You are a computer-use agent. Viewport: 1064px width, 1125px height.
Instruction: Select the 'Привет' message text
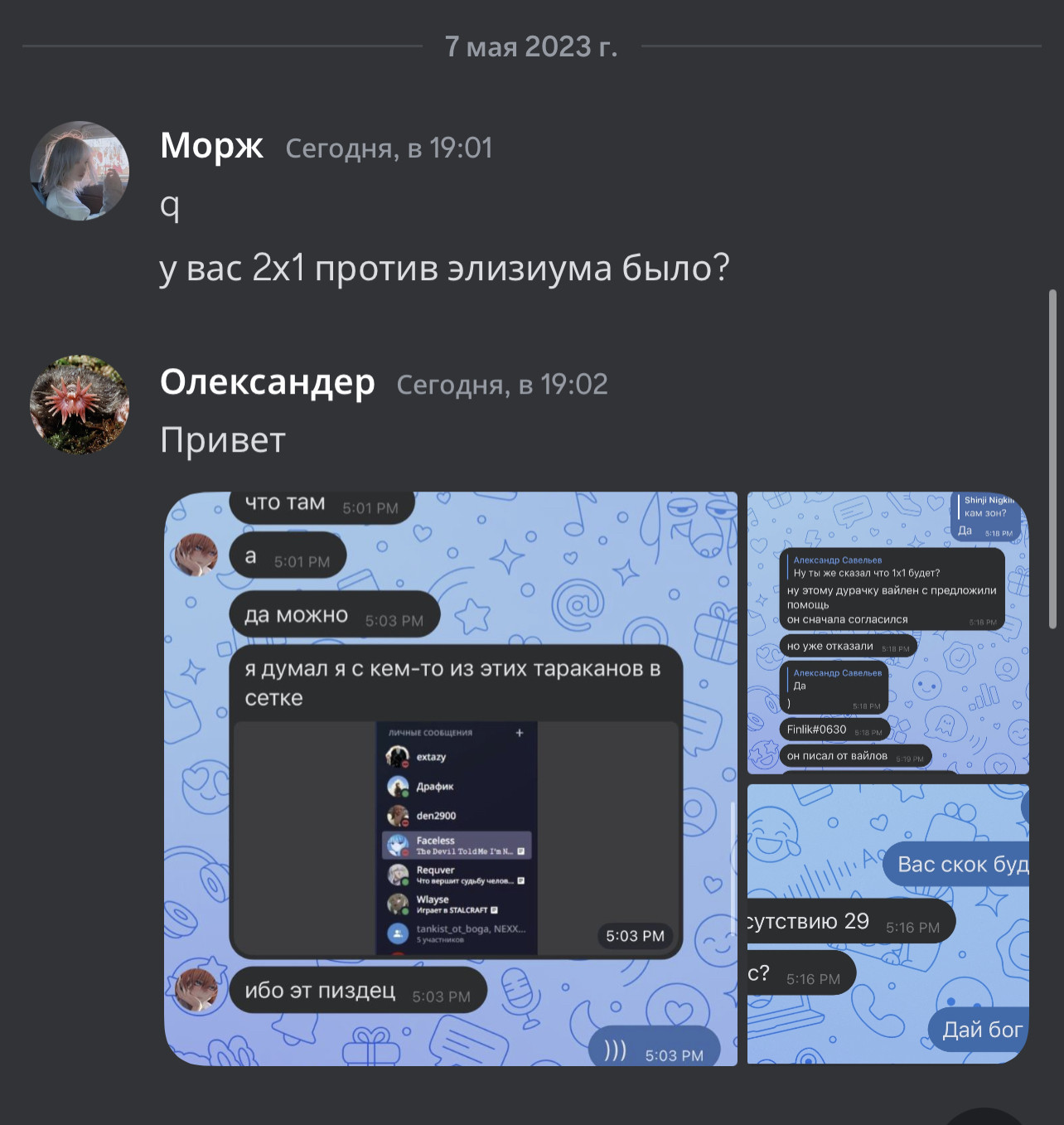223,440
